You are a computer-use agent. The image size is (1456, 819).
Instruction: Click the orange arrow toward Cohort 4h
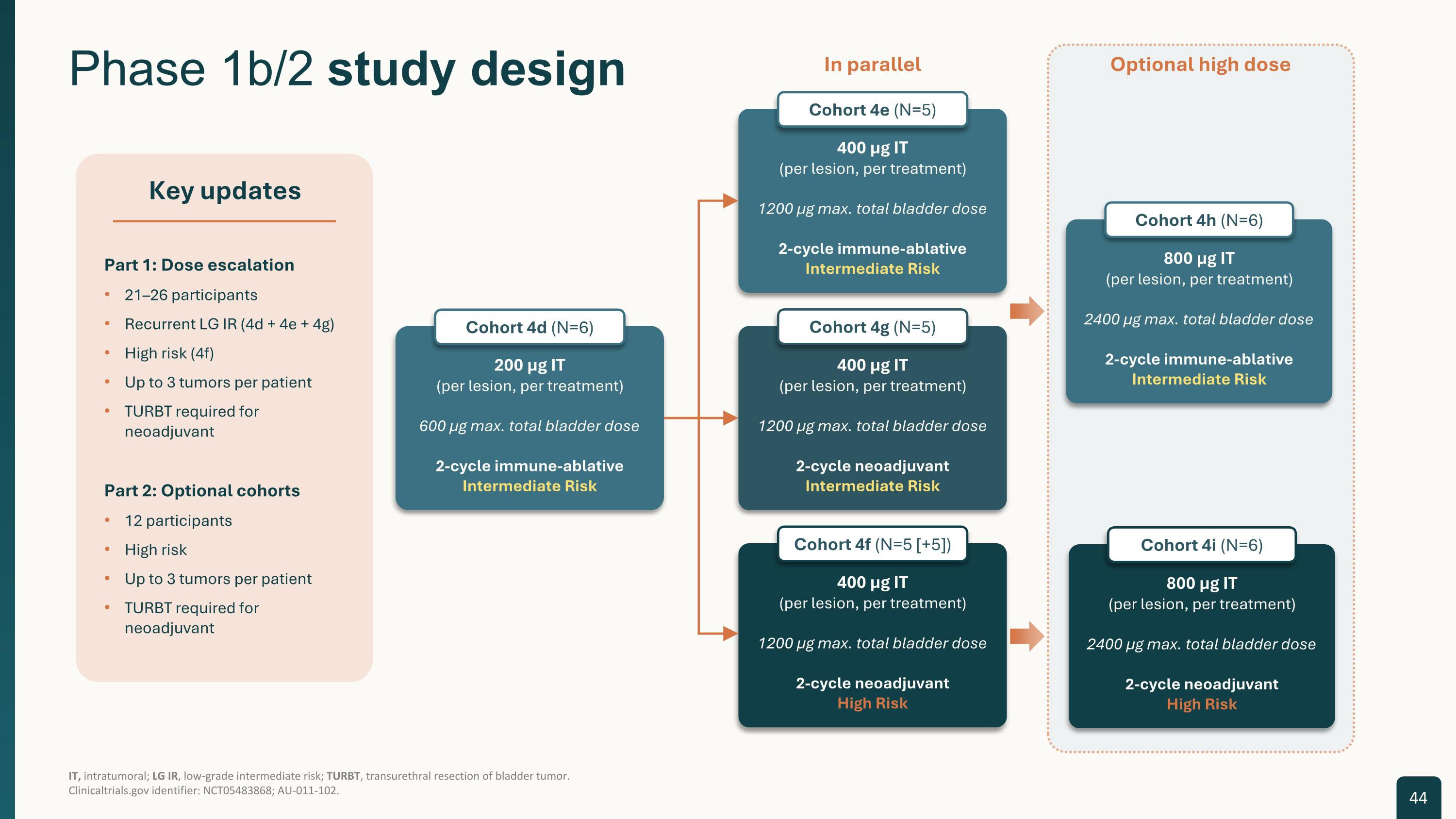[1026, 311]
